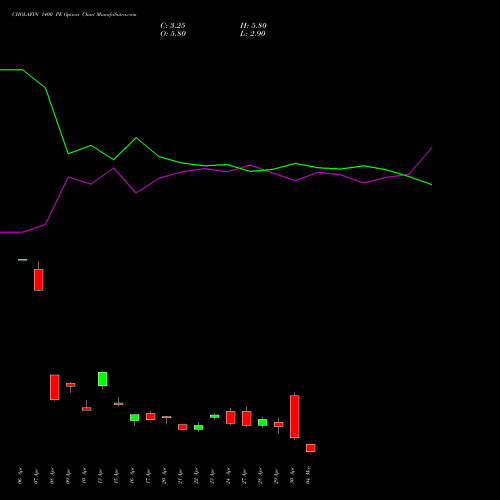Select the green 13 Apr candlestick
Image resolution: width=500 pixels, height=500 pixels.
pos(103,379)
